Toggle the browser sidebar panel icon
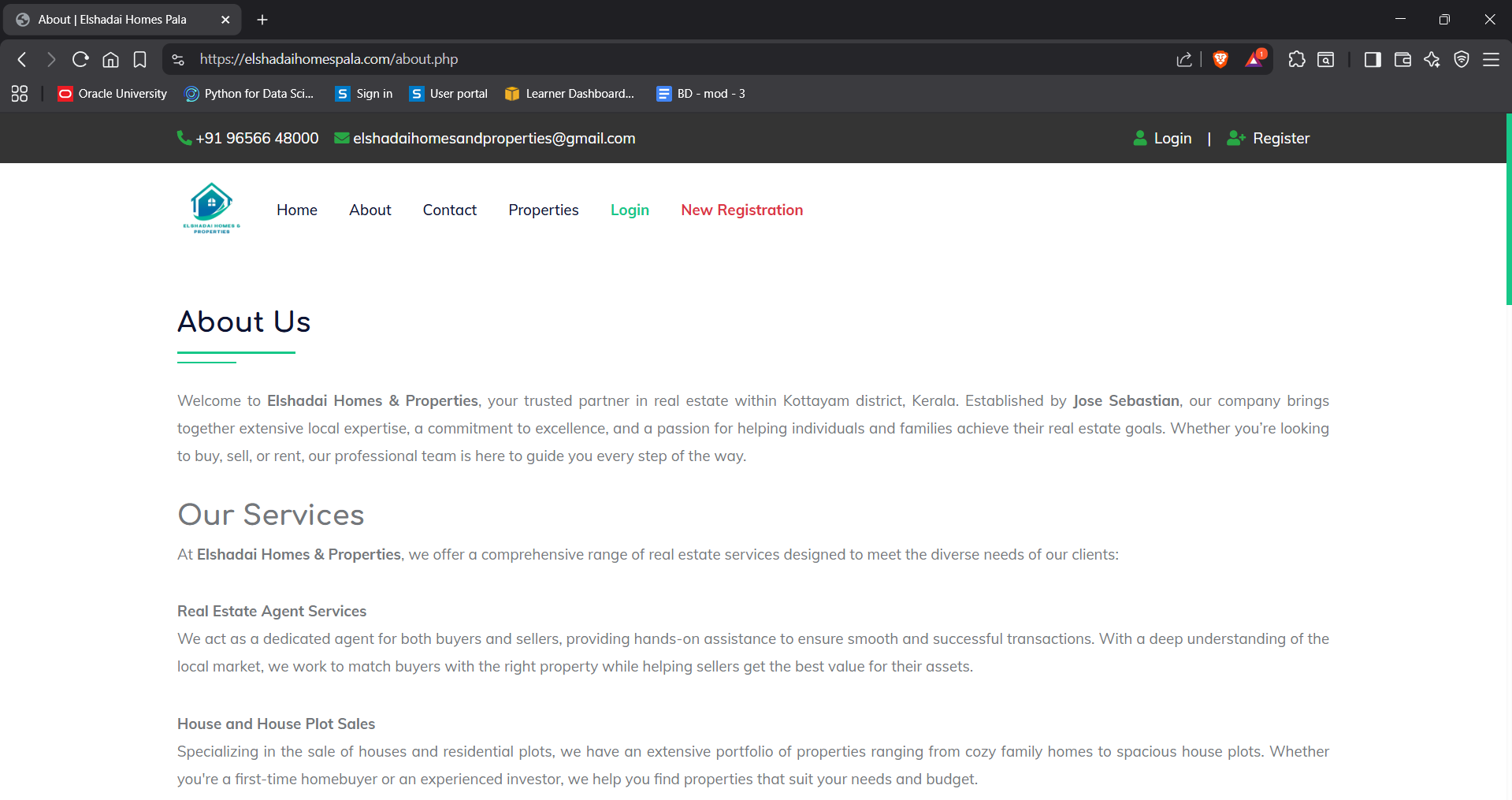The height and width of the screenshot is (800, 1512). (x=1373, y=59)
